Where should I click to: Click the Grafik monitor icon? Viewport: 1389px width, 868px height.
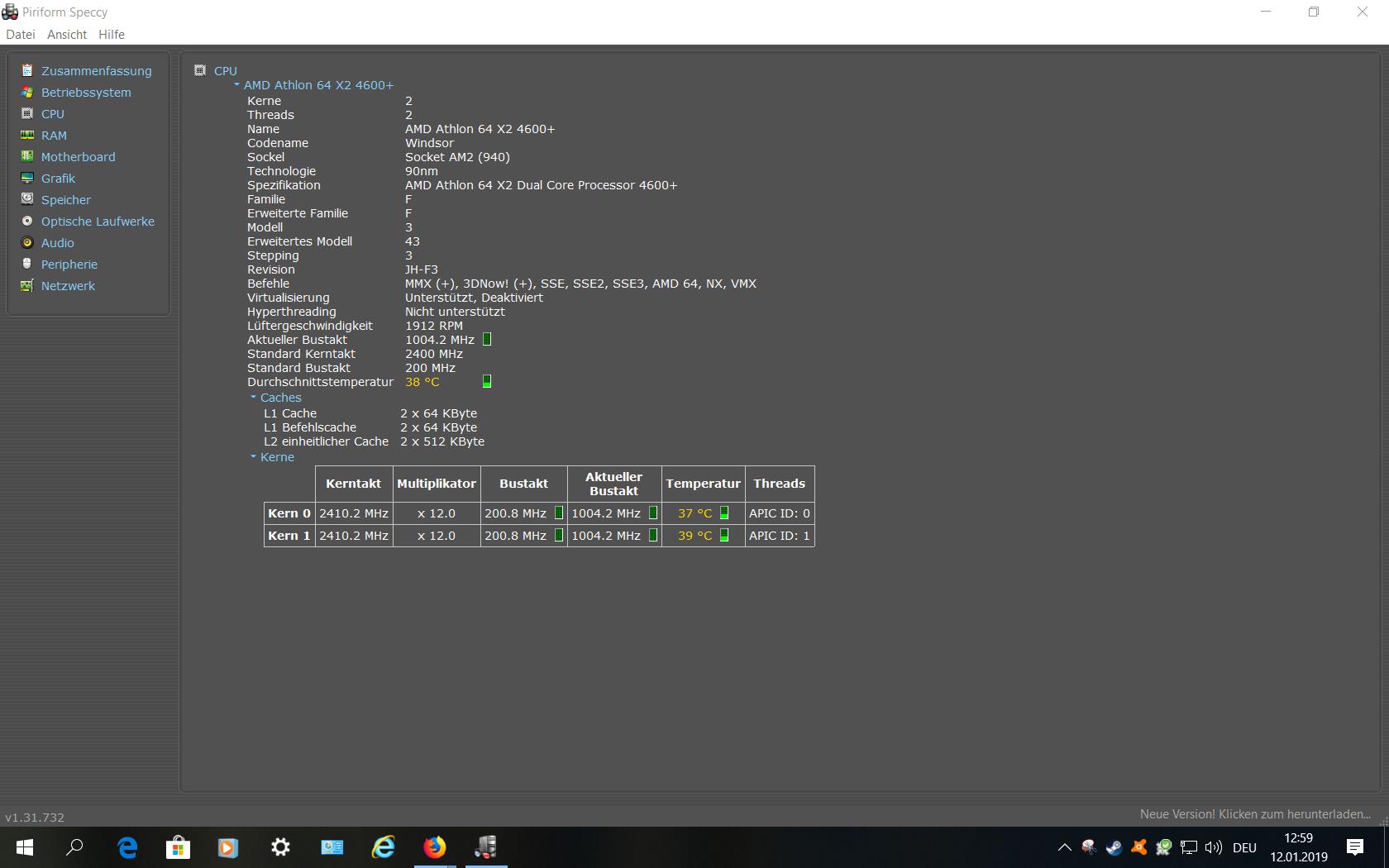27,178
